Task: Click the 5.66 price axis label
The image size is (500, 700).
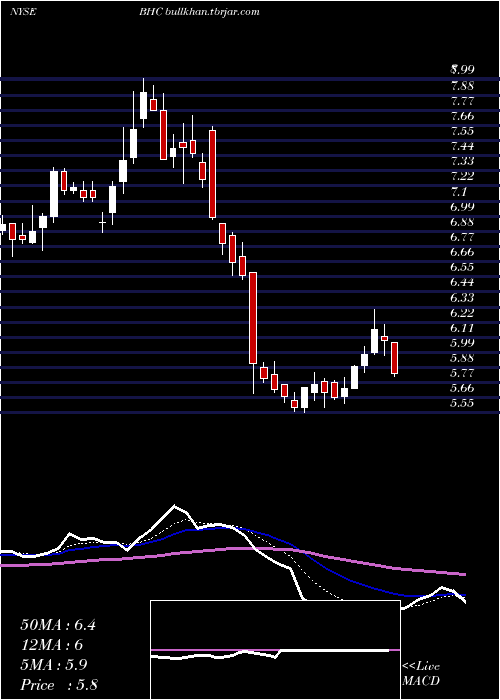Action: tap(462, 388)
